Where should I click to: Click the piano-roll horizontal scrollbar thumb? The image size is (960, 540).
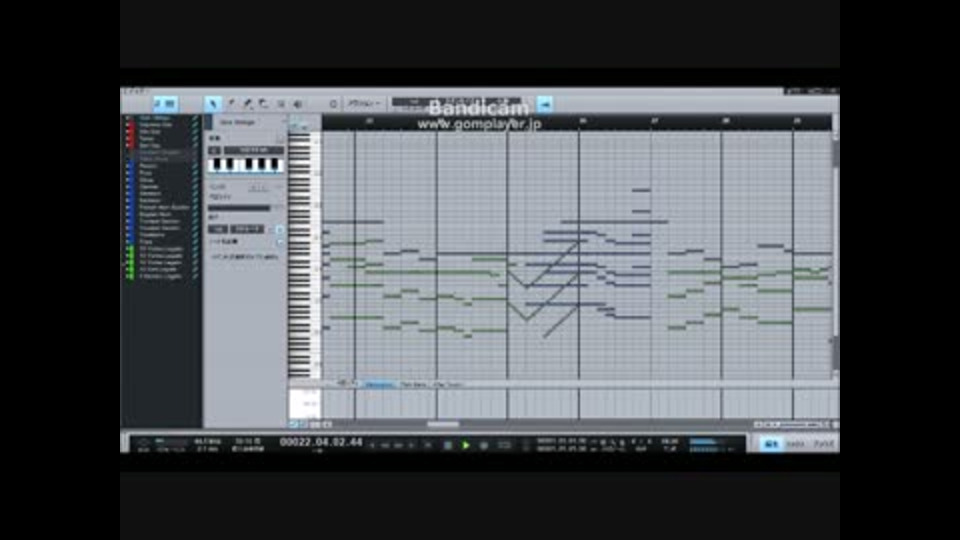tap(443, 424)
